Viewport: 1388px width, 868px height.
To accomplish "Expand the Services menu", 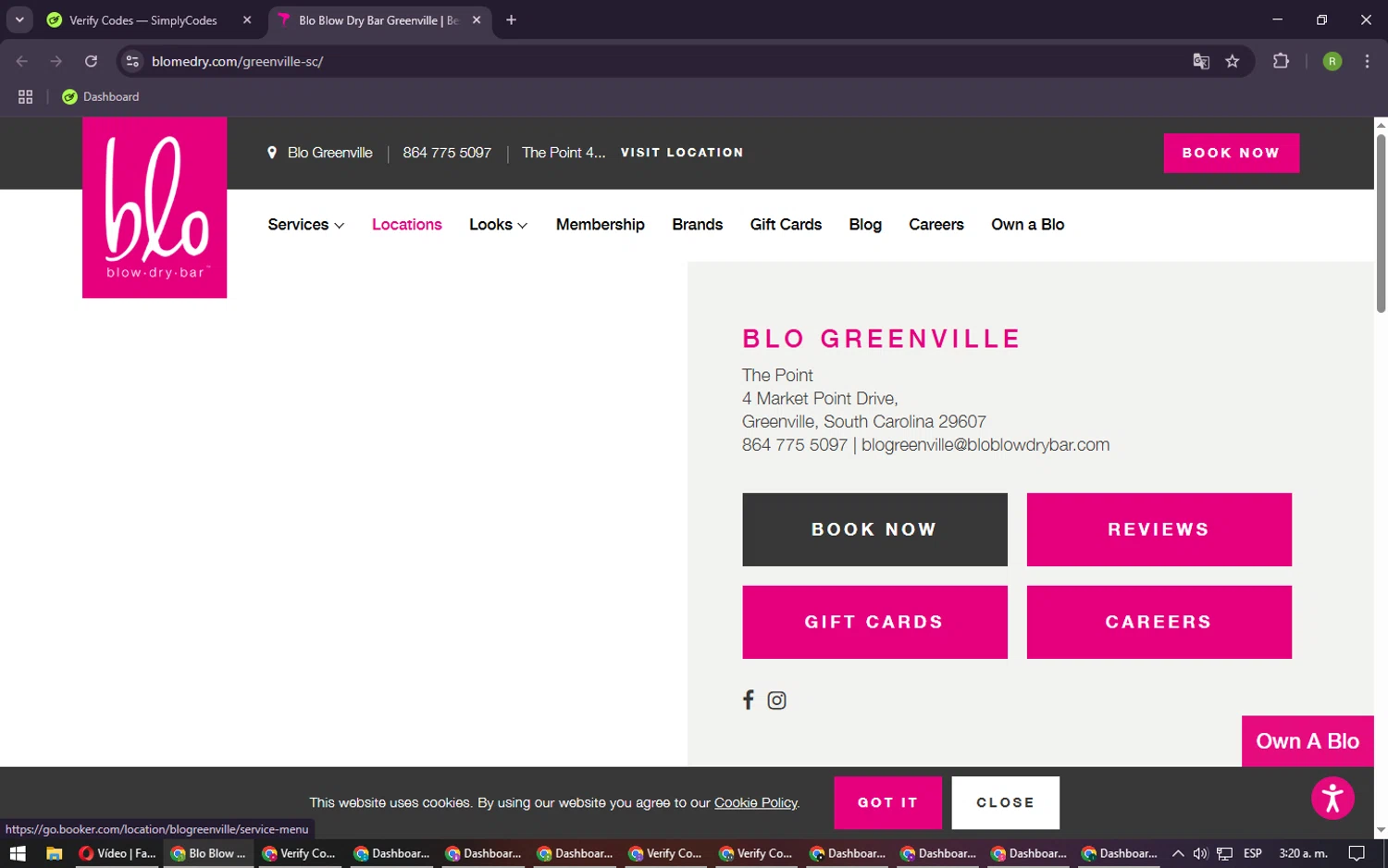I will click(305, 225).
